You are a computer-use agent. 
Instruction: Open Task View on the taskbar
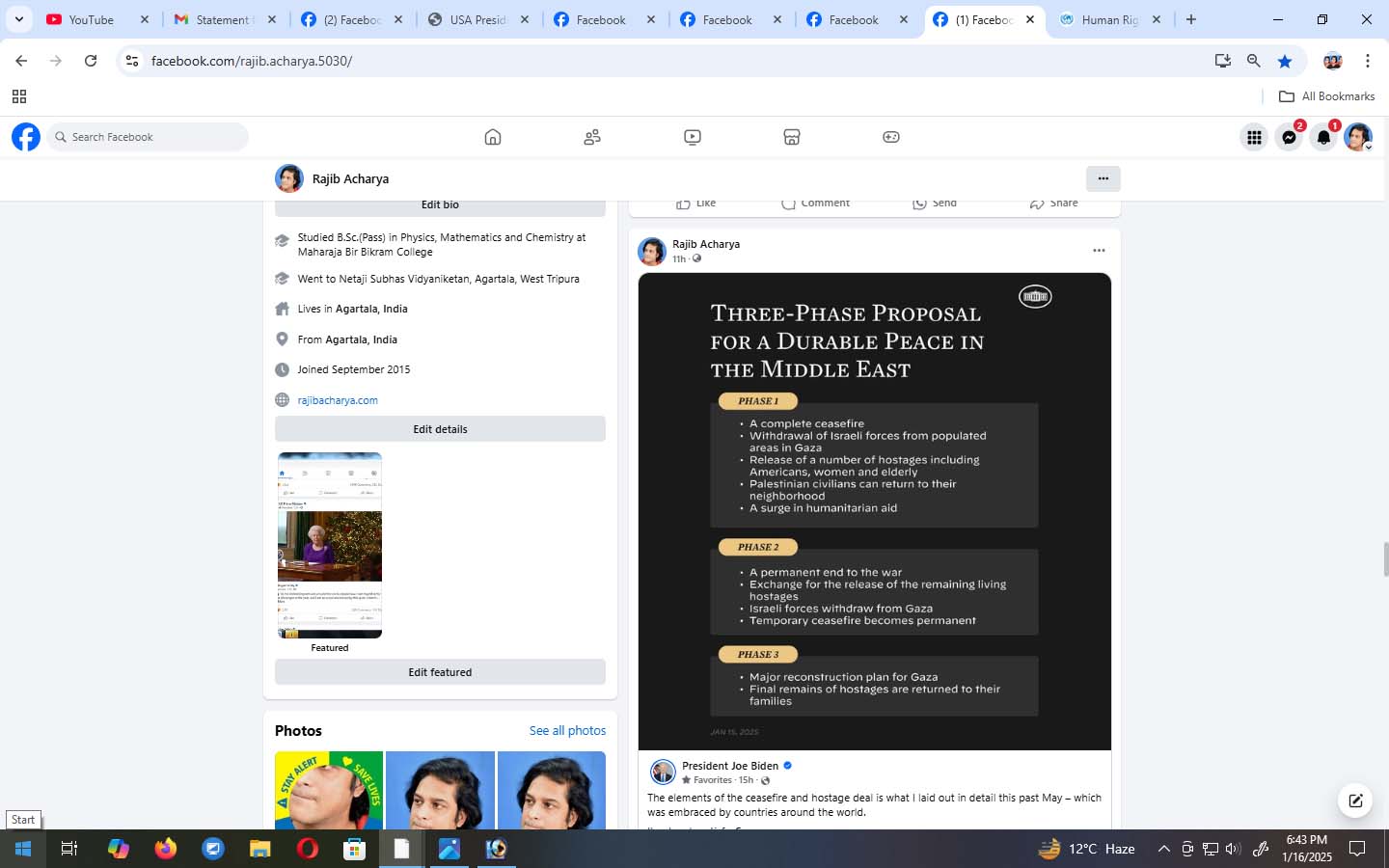tap(69, 849)
